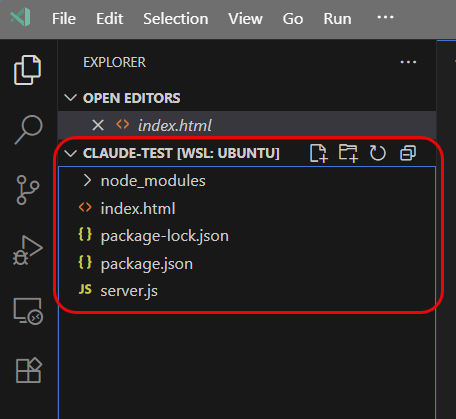Close index.html in Open Editors
456x419 pixels.
pos(98,126)
